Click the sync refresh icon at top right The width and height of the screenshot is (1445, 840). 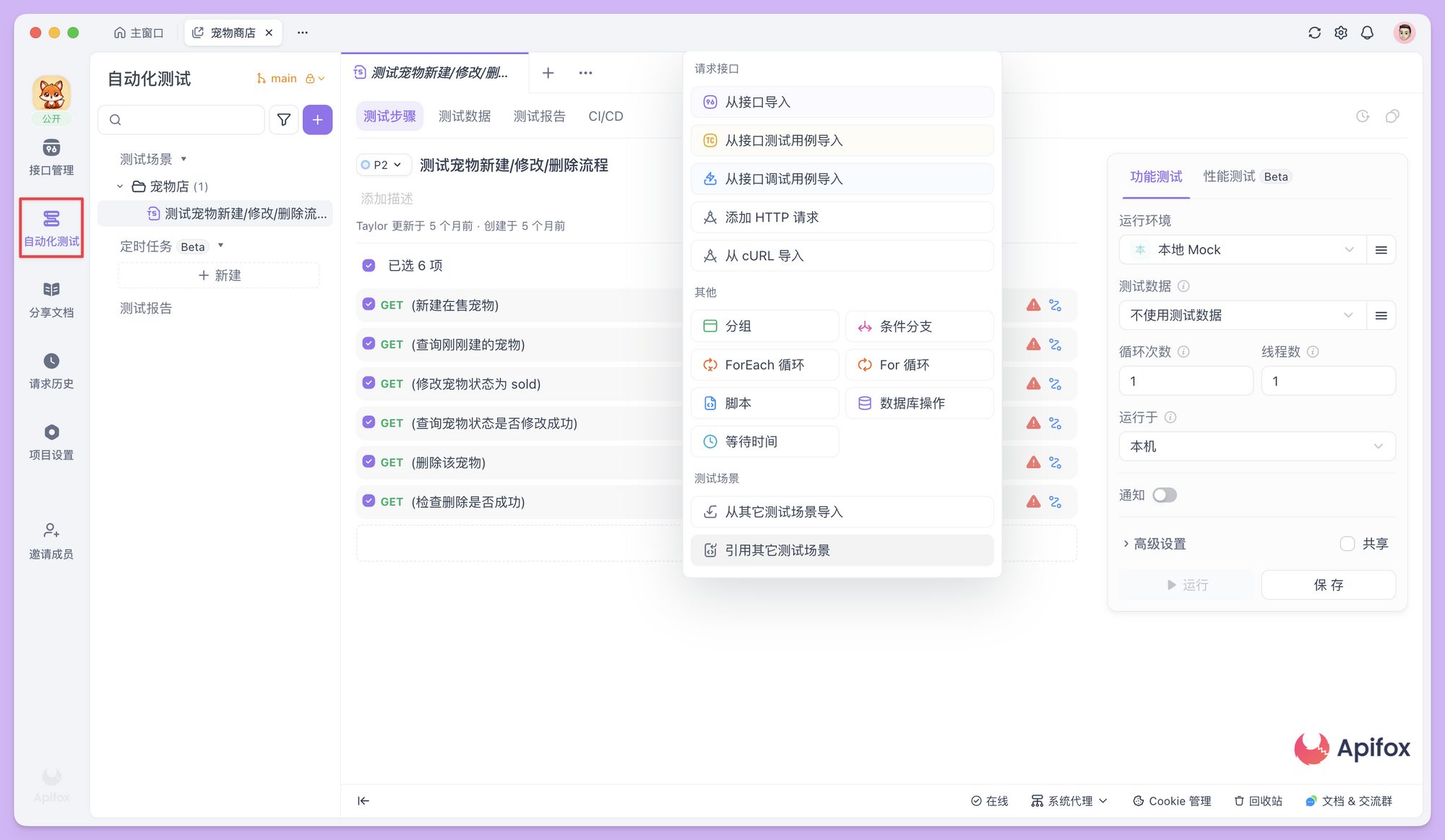pyautogui.click(x=1314, y=33)
